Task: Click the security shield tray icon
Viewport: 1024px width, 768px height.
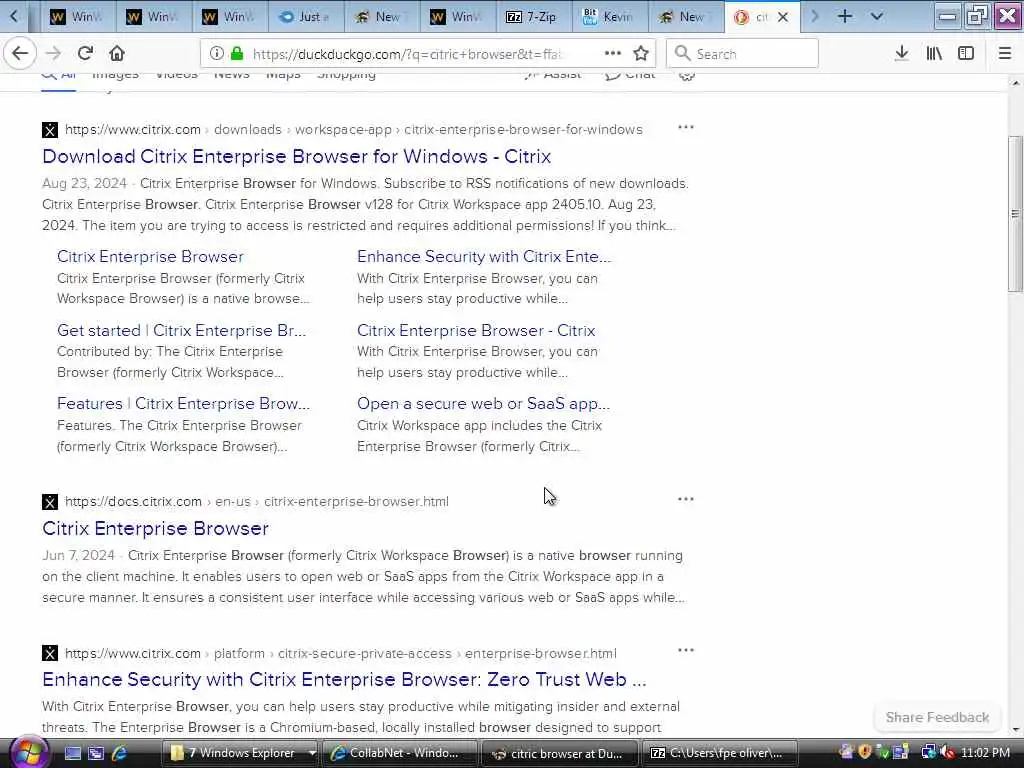Action: click(x=865, y=752)
